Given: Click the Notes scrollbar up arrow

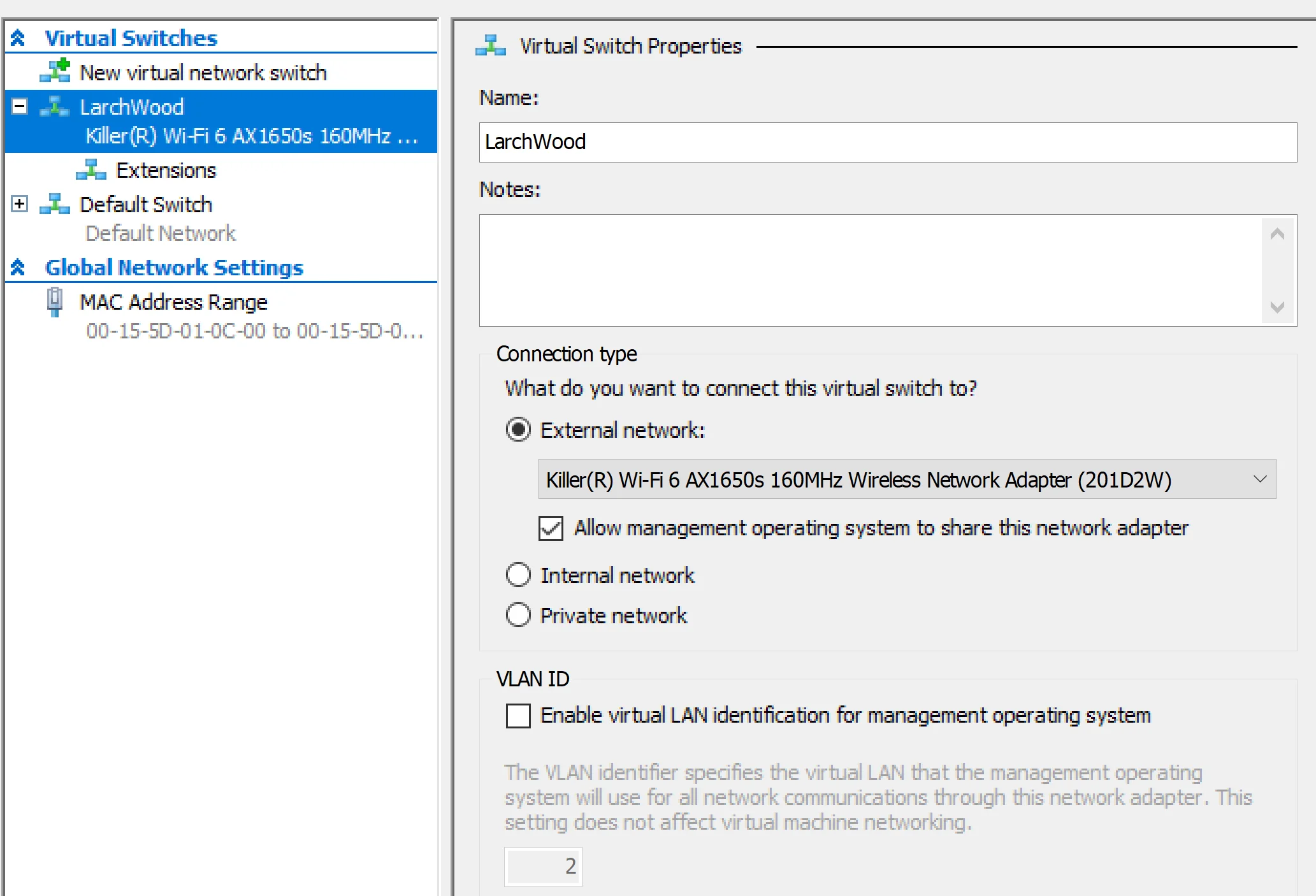Looking at the screenshot, I should click(x=1277, y=234).
